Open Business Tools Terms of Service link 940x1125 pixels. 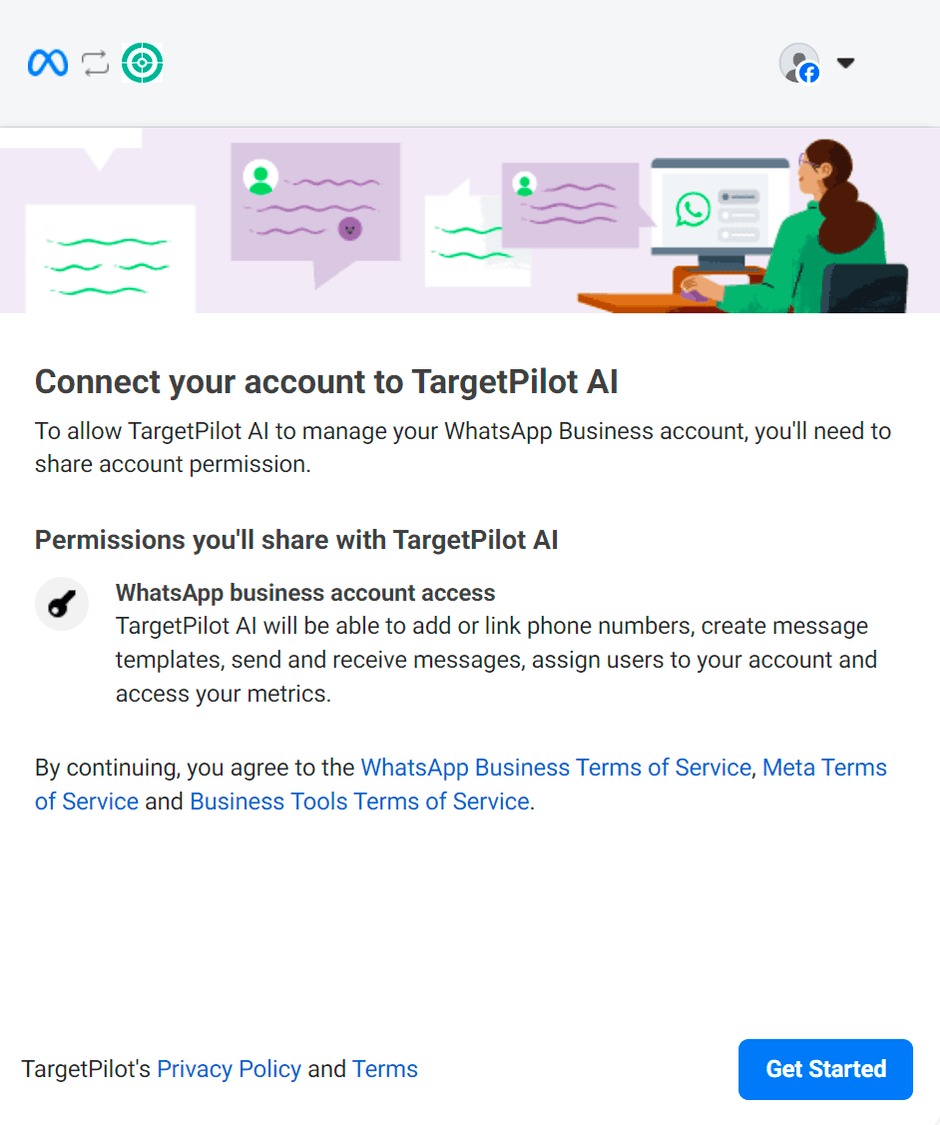click(x=359, y=801)
